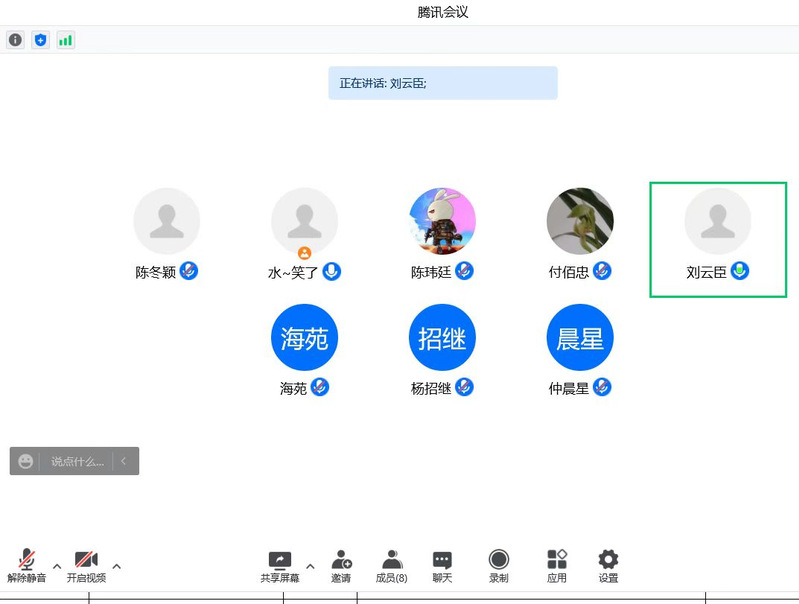799x604 pixels.
Task: Click active mic icon next to 刘云臣
Action: tap(740, 271)
